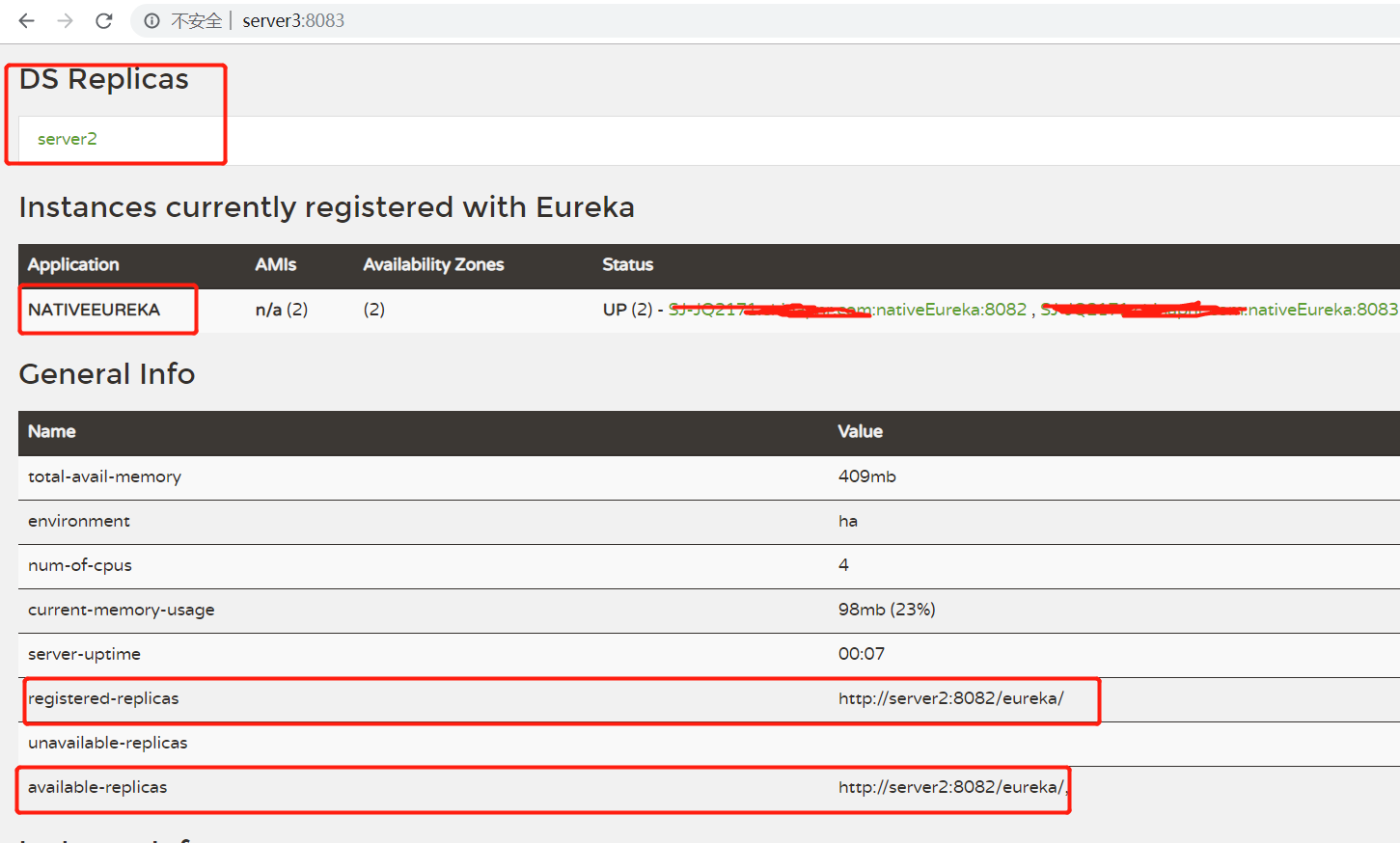
Task: Click the browser back navigation arrow
Action: 25,20
